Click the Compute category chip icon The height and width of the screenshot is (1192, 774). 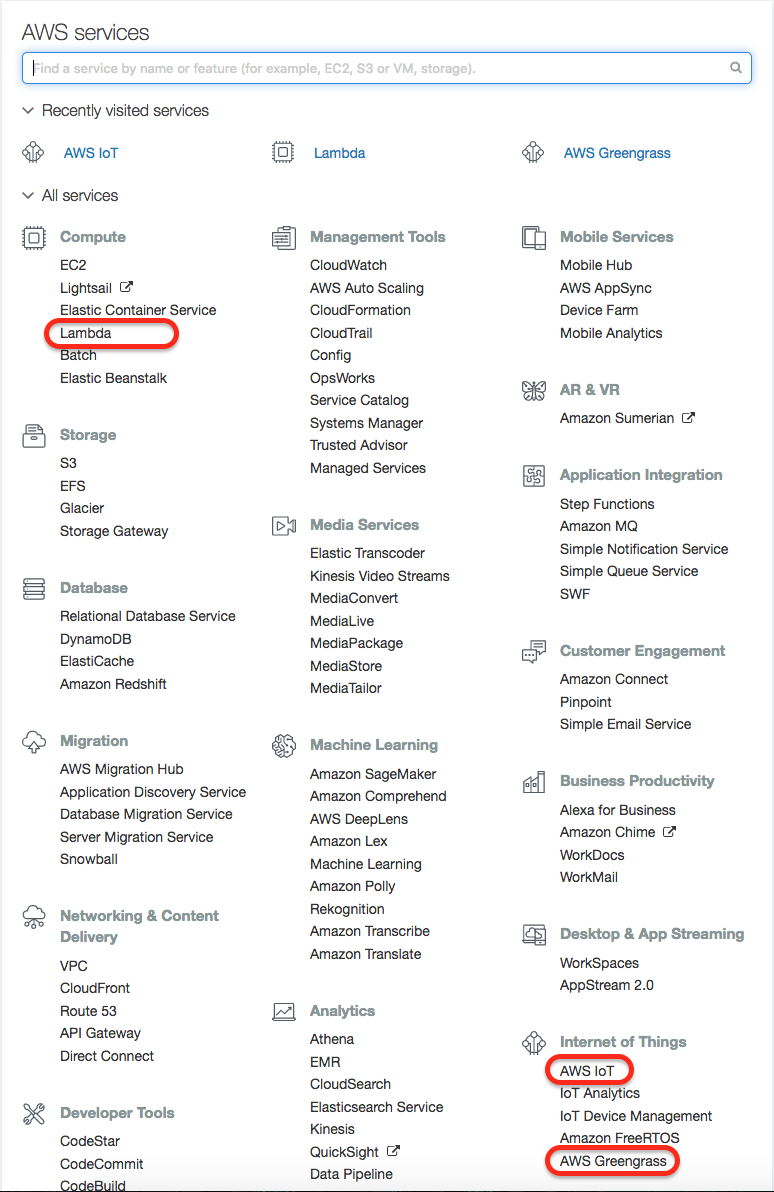point(34,238)
